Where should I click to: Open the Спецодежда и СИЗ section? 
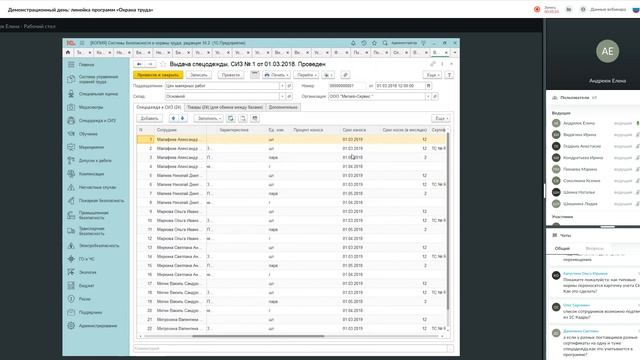point(97,121)
